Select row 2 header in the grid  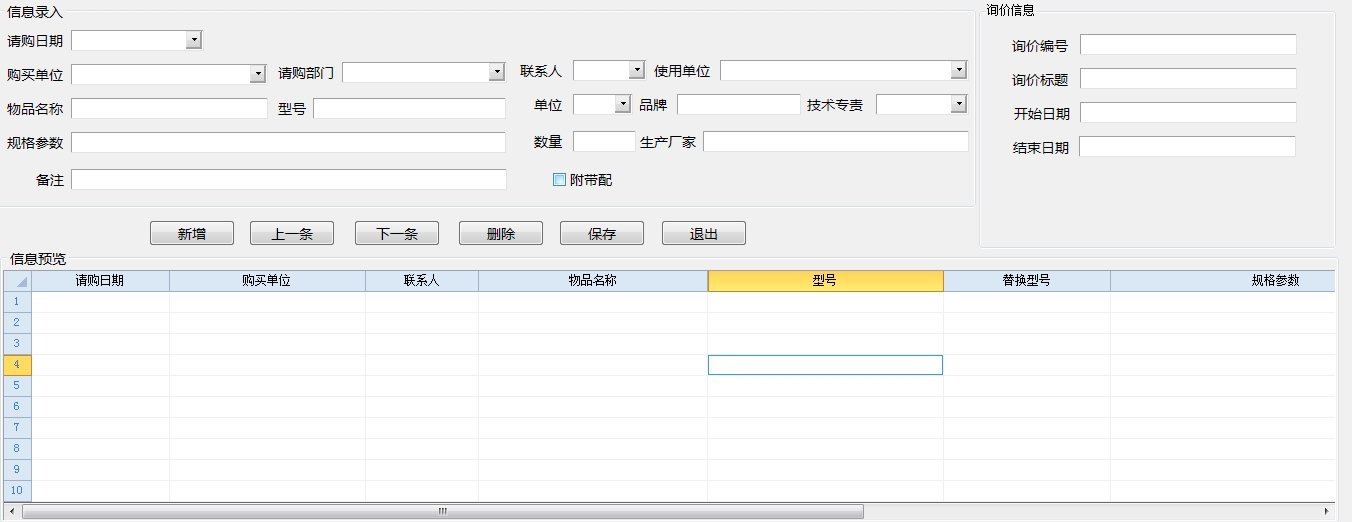(17, 323)
